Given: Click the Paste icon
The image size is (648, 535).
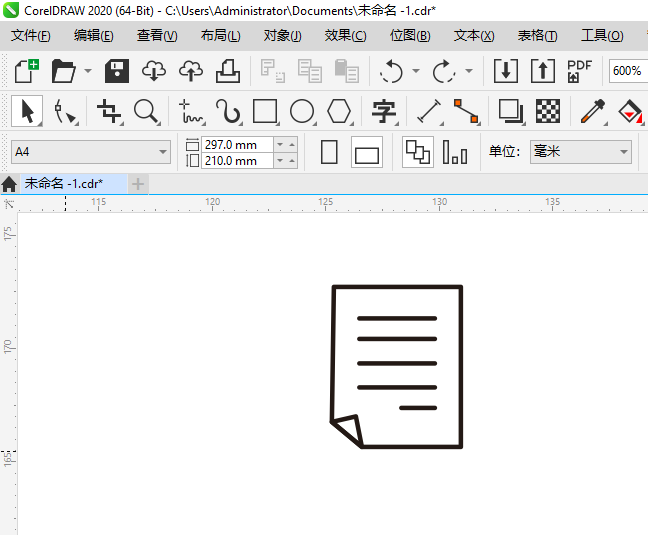Looking at the screenshot, I should [346, 71].
